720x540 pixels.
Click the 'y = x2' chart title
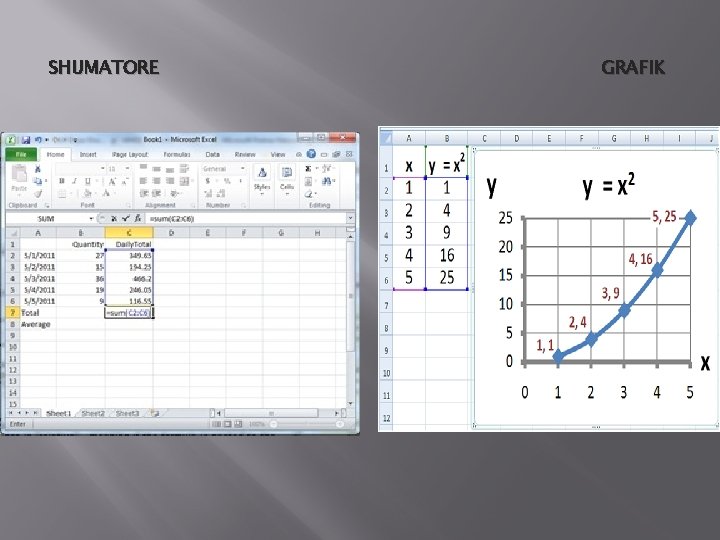coord(609,186)
